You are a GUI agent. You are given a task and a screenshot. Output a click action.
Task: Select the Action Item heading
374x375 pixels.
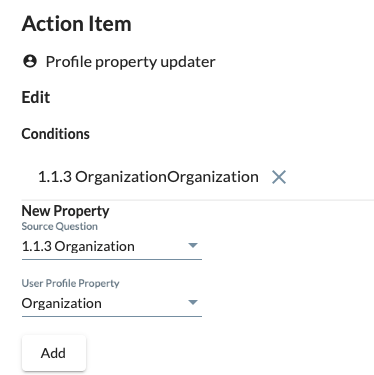(x=76, y=24)
